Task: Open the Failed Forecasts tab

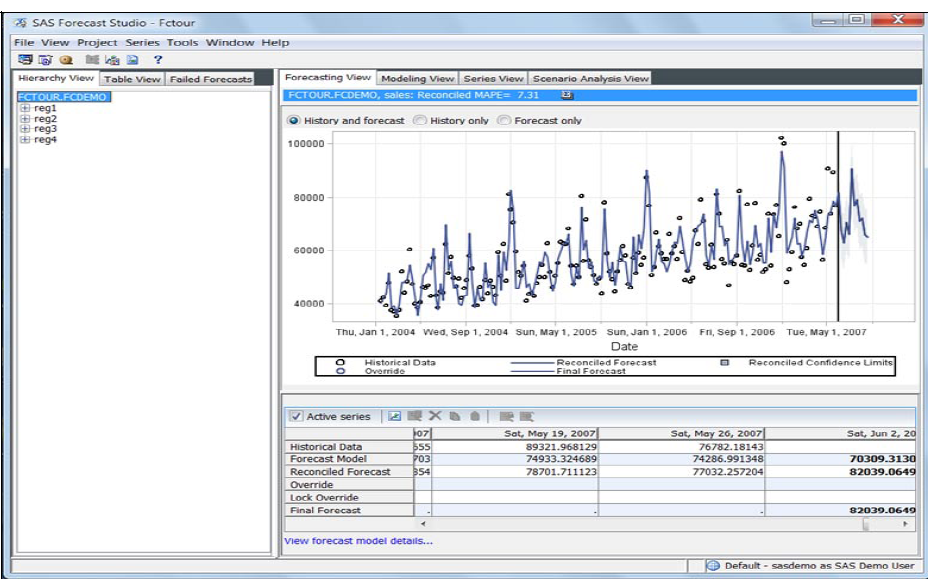Action: point(210,79)
